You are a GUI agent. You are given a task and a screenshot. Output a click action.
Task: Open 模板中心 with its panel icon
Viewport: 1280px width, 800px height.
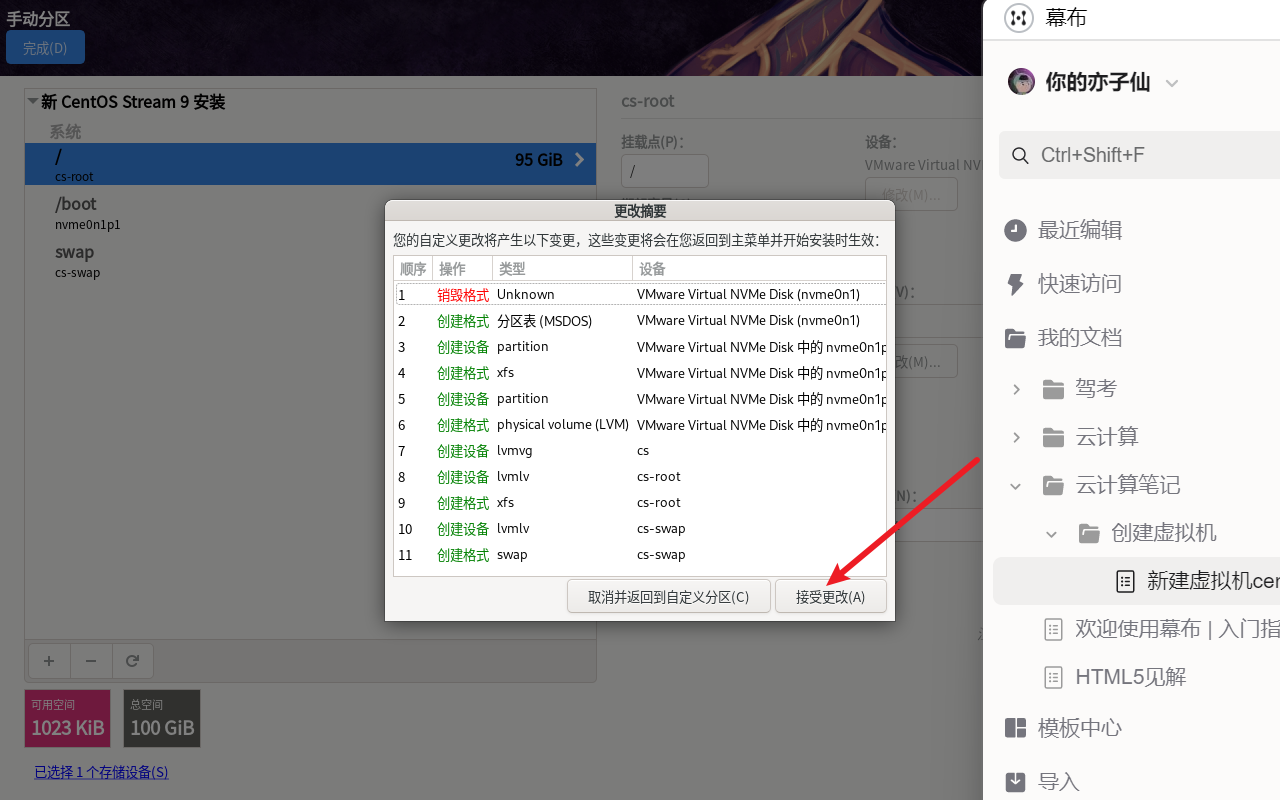coord(1015,728)
